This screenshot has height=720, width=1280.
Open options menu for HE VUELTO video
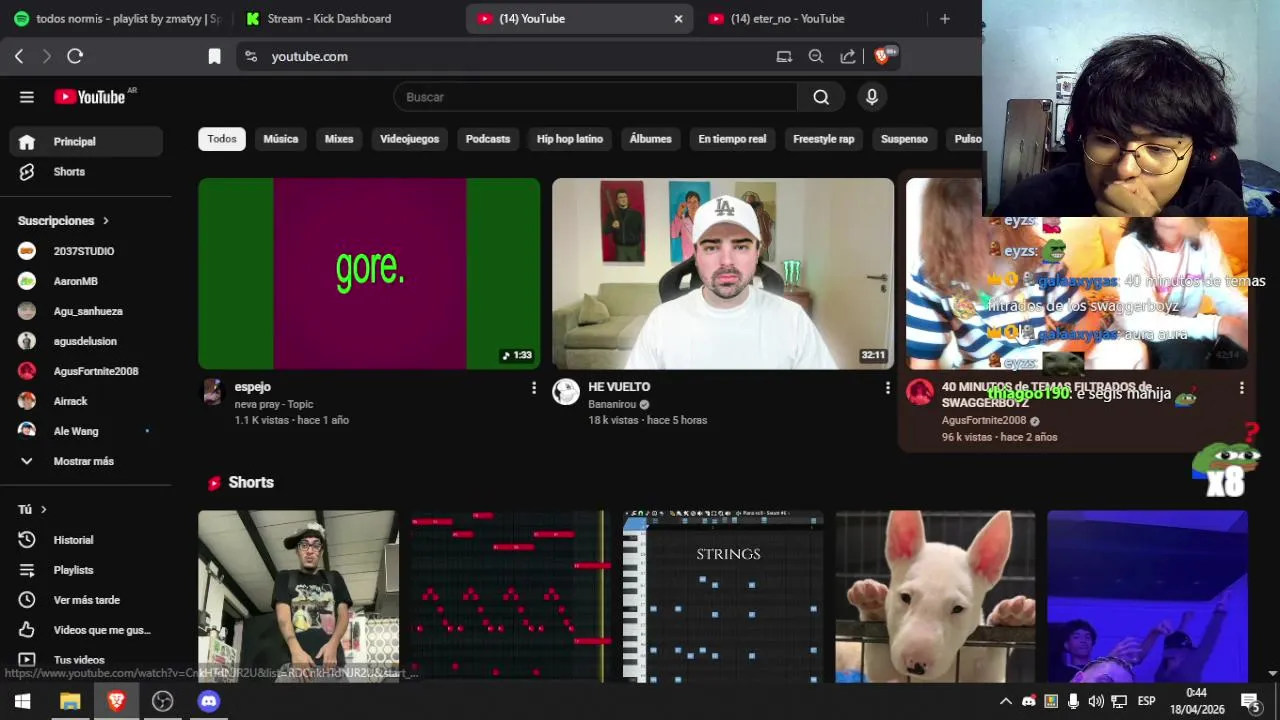tap(888, 388)
